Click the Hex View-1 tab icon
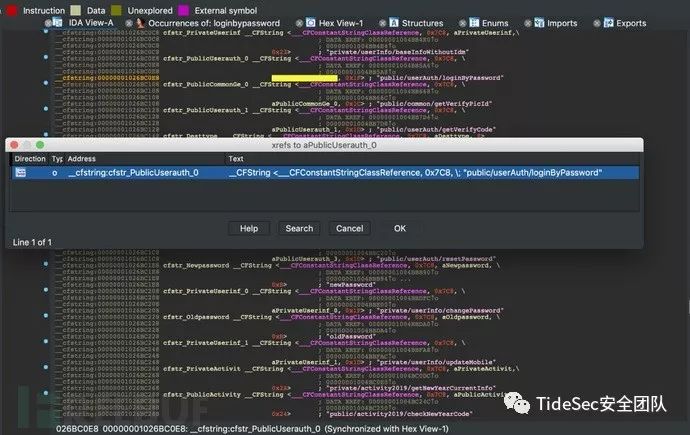The width and height of the screenshot is (690, 435). tap(311, 22)
